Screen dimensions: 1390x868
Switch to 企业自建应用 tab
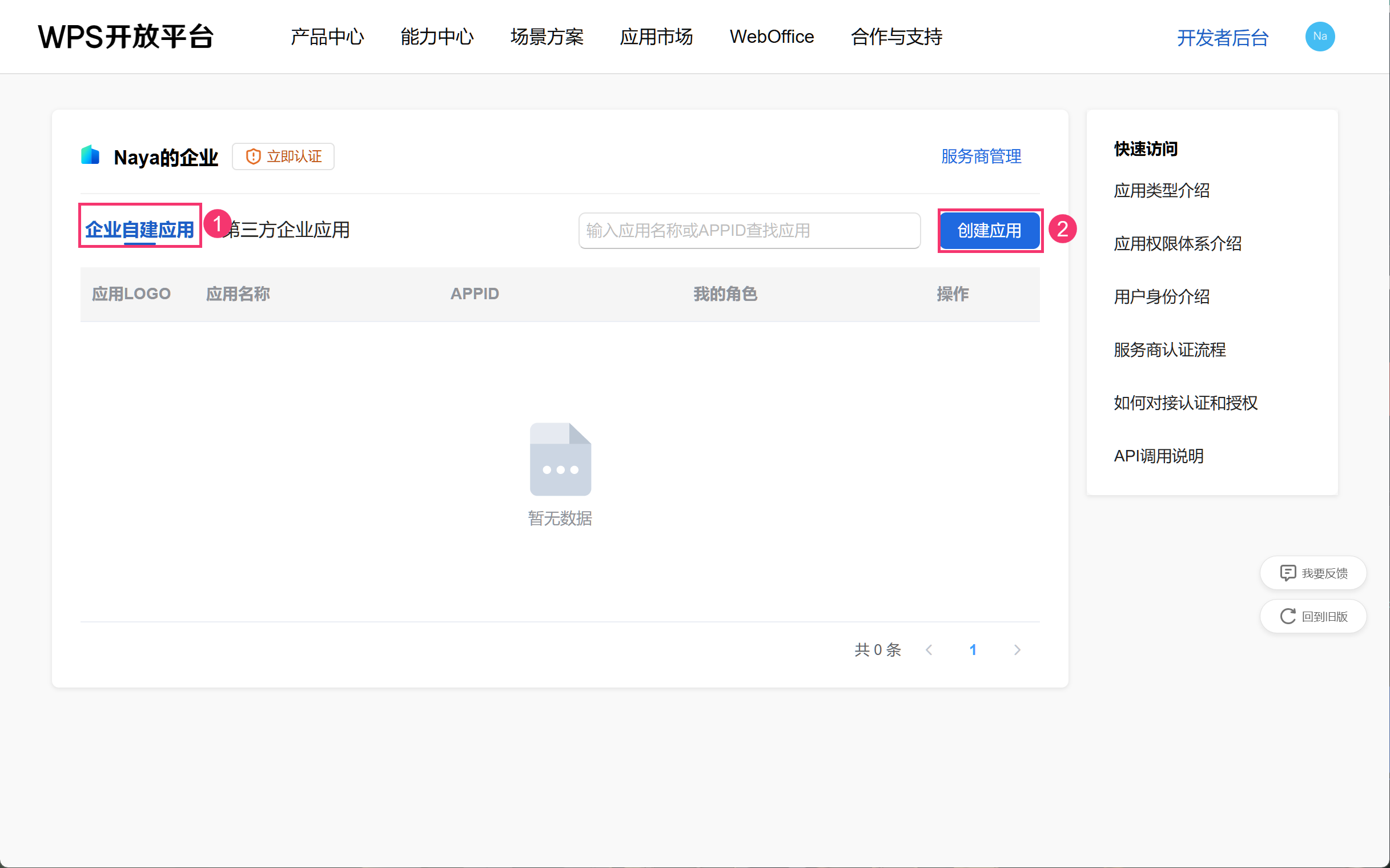[139, 230]
